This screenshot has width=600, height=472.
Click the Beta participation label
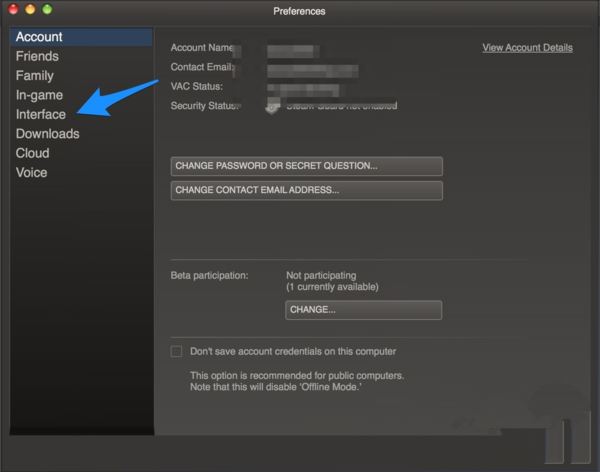209,276
